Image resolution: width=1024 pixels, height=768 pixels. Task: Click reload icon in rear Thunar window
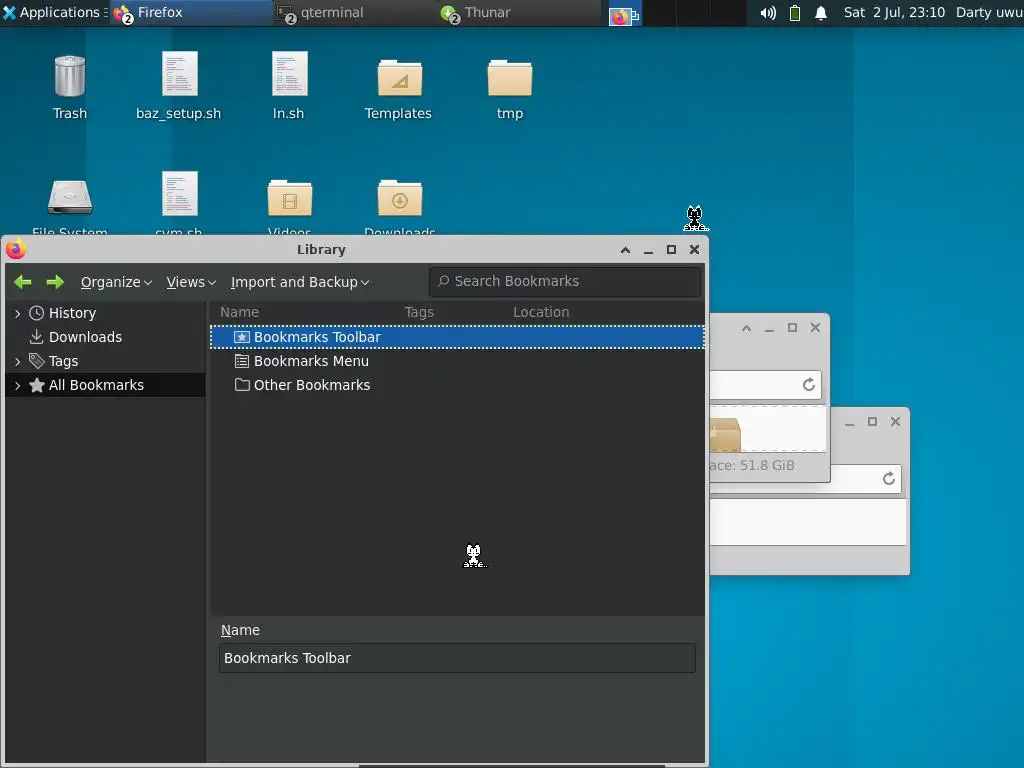click(889, 479)
